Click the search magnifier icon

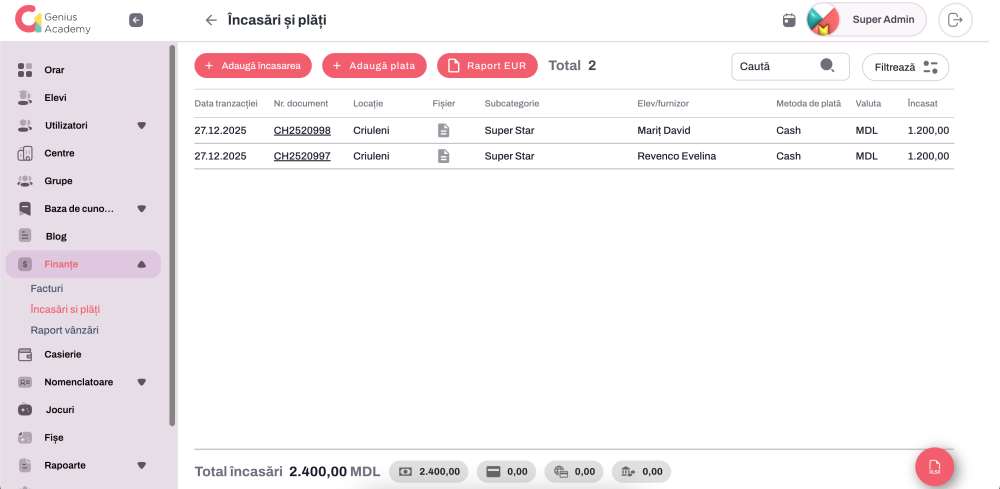(x=827, y=66)
